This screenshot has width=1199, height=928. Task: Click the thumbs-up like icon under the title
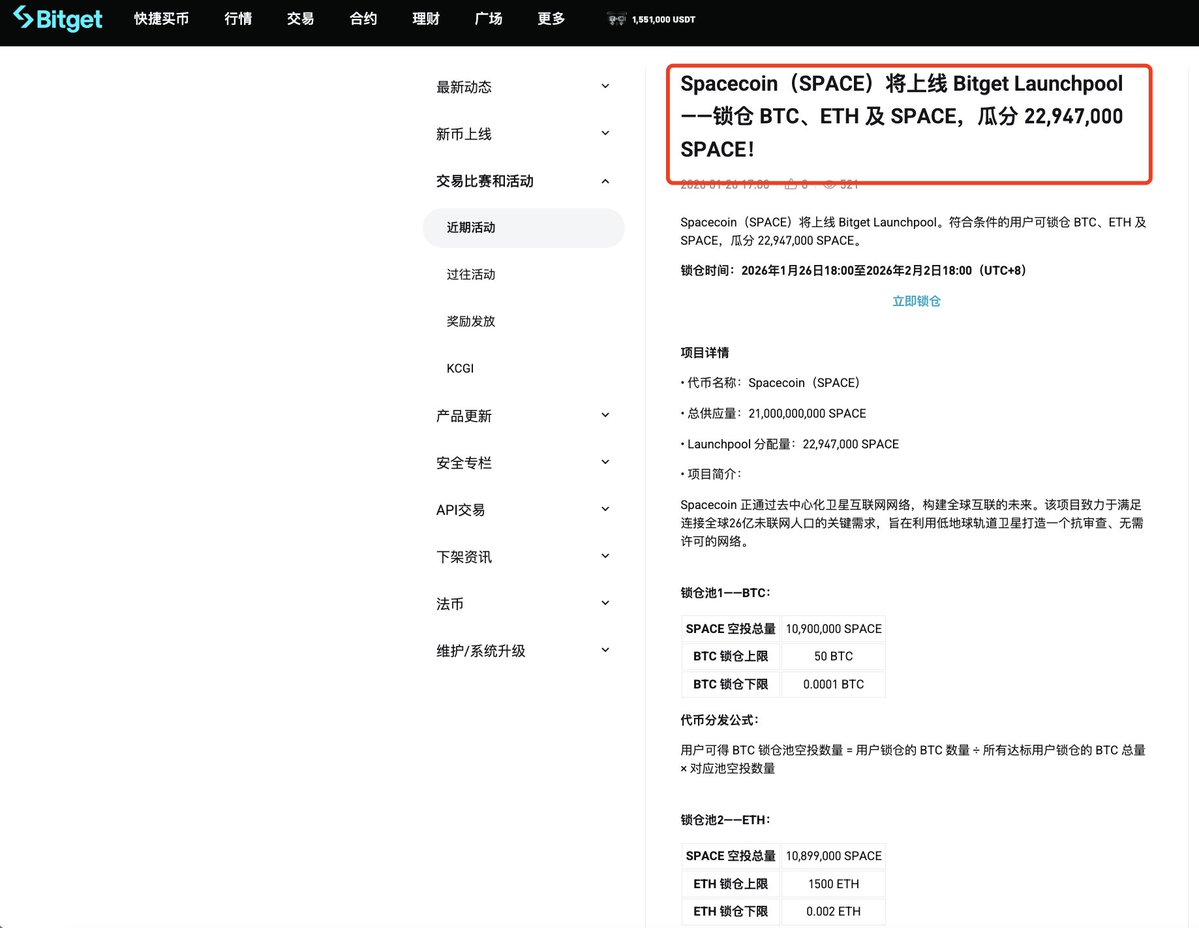click(791, 184)
